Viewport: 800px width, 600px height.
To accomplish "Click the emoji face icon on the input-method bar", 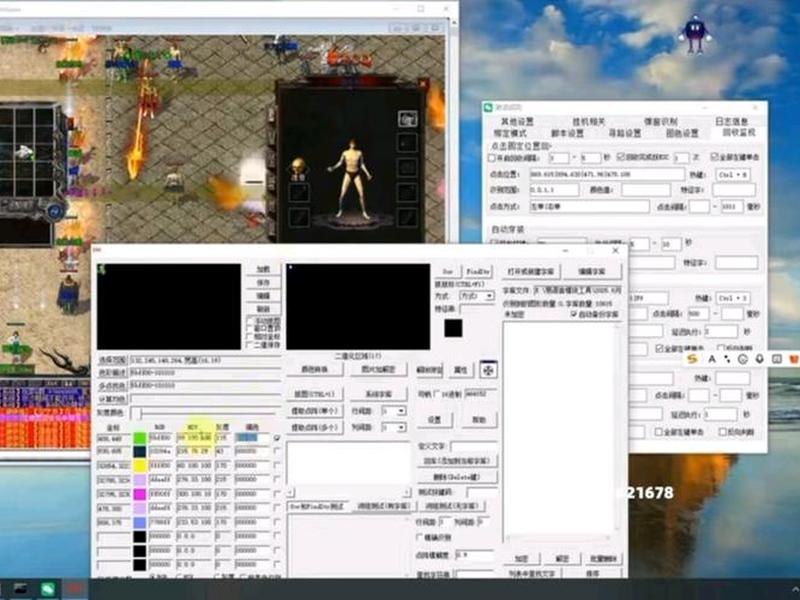I will click(x=743, y=359).
